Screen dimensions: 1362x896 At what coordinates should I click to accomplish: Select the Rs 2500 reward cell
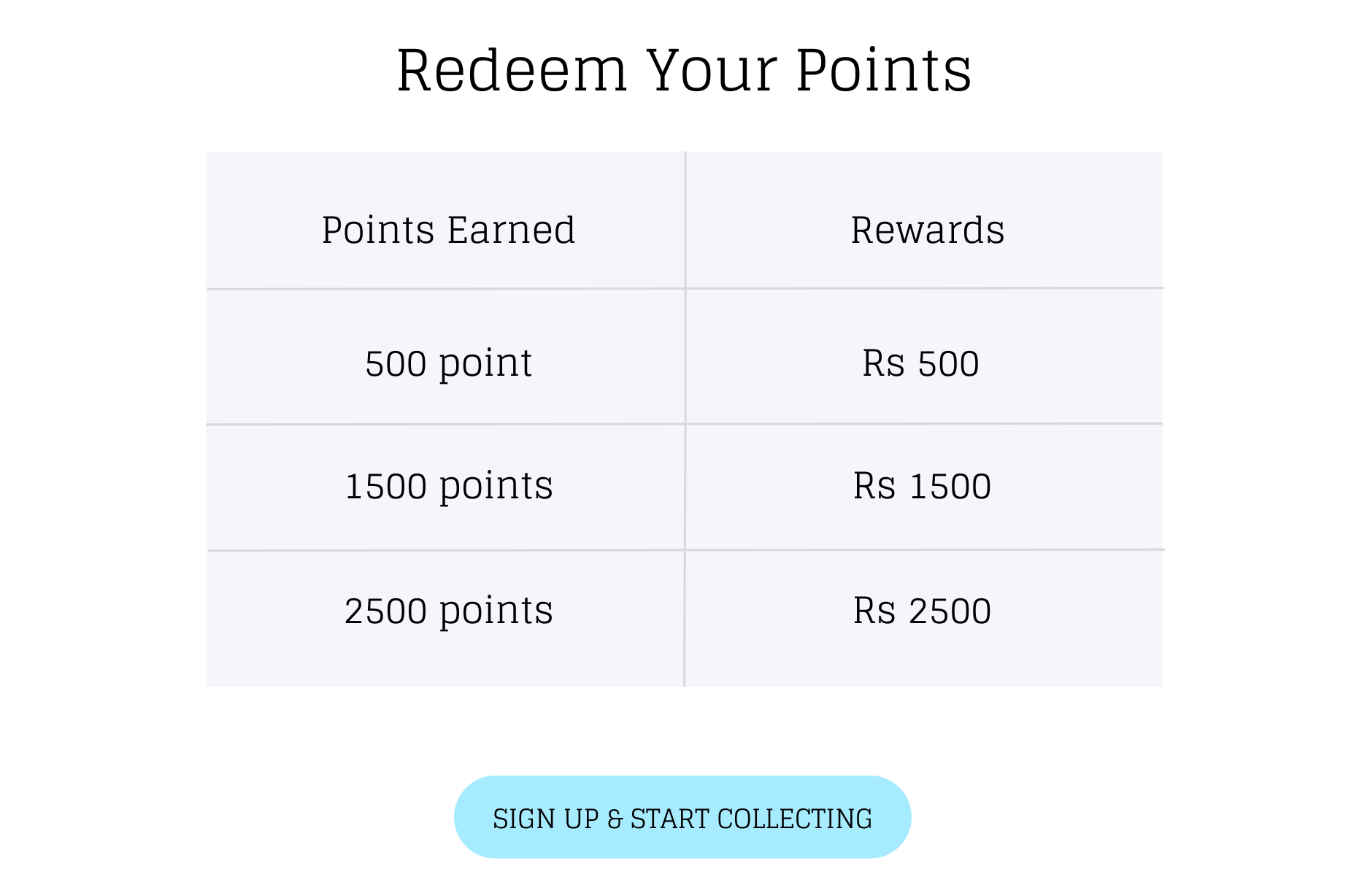(922, 610)
